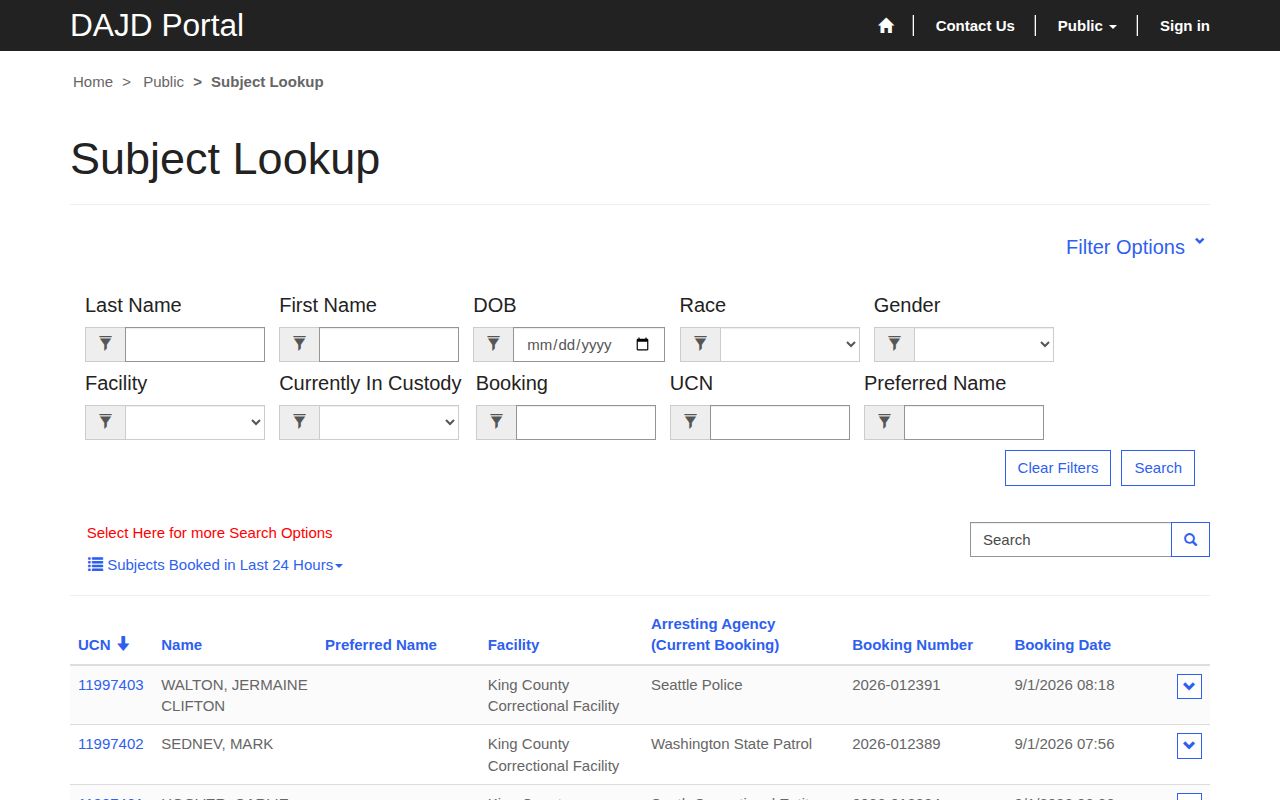Focus the Preferred Name input field
The image size is (1280, 800).
974,422
